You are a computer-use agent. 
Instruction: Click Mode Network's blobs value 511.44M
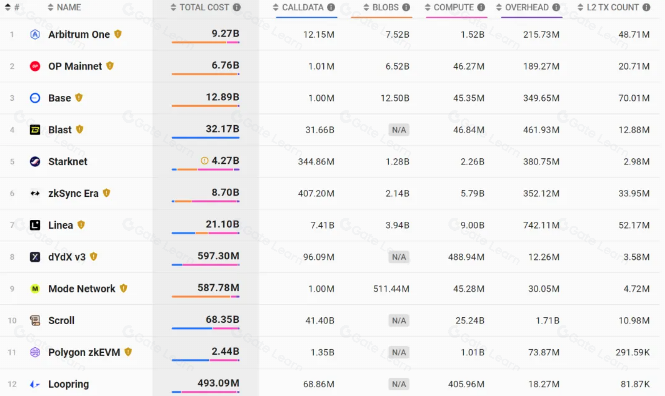391,289
